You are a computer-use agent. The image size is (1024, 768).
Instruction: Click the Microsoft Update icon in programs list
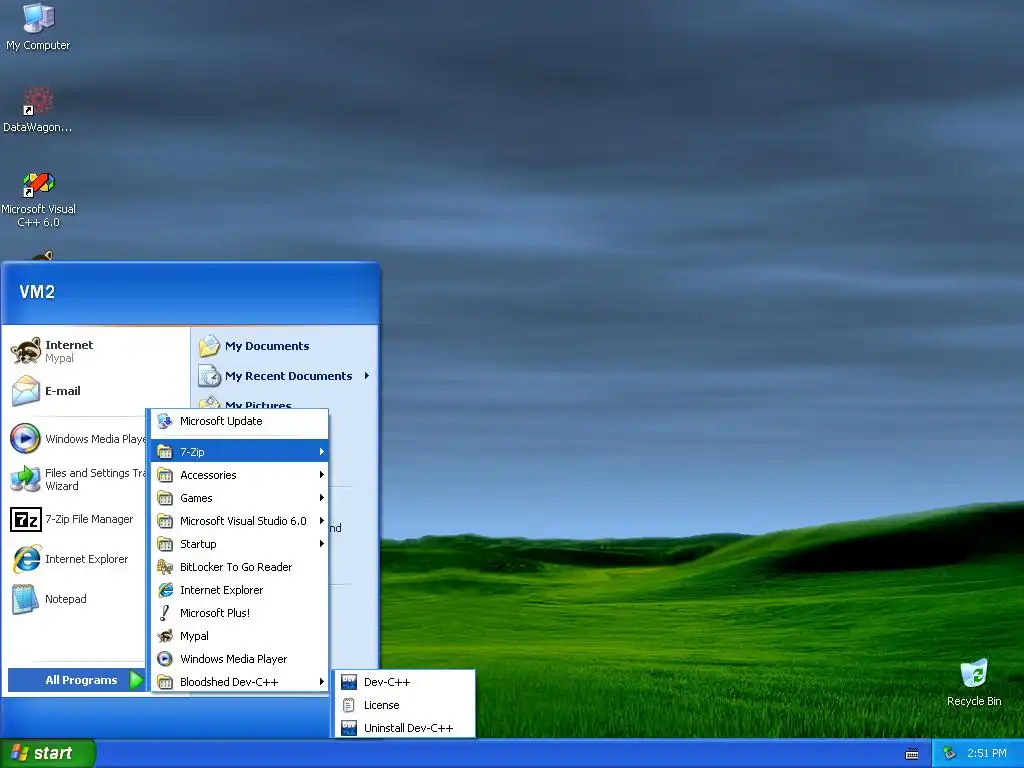coord(165,421)
